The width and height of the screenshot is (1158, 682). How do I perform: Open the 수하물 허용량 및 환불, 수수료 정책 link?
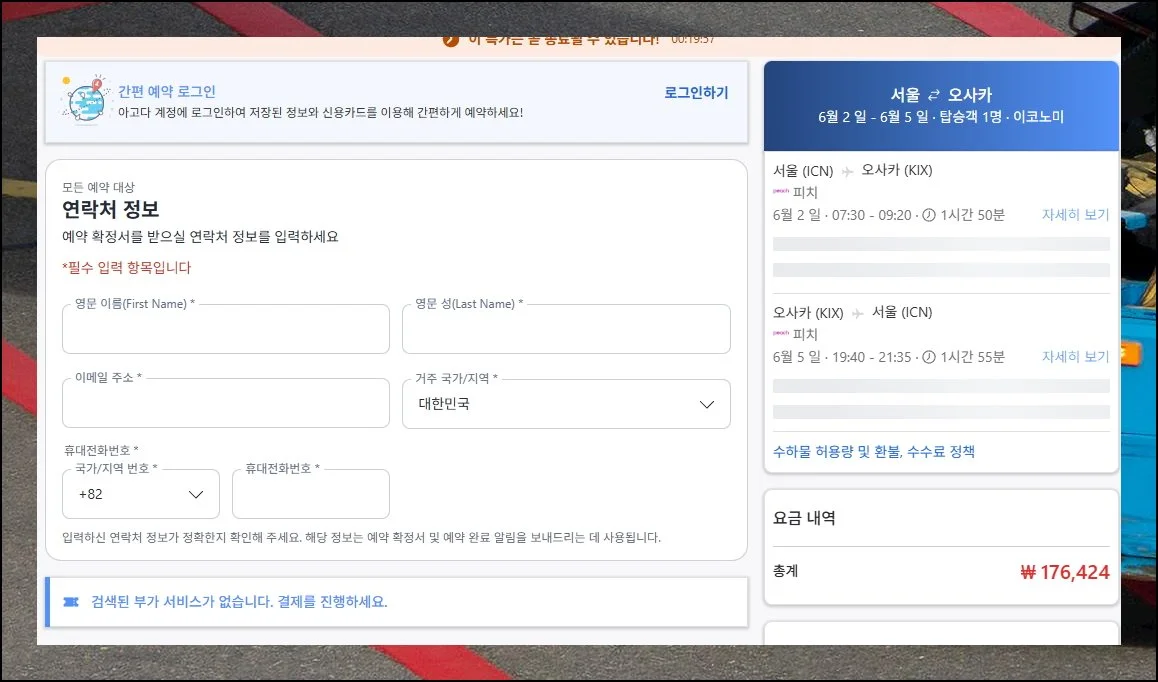pyautogui.click(x=873, y=452)
